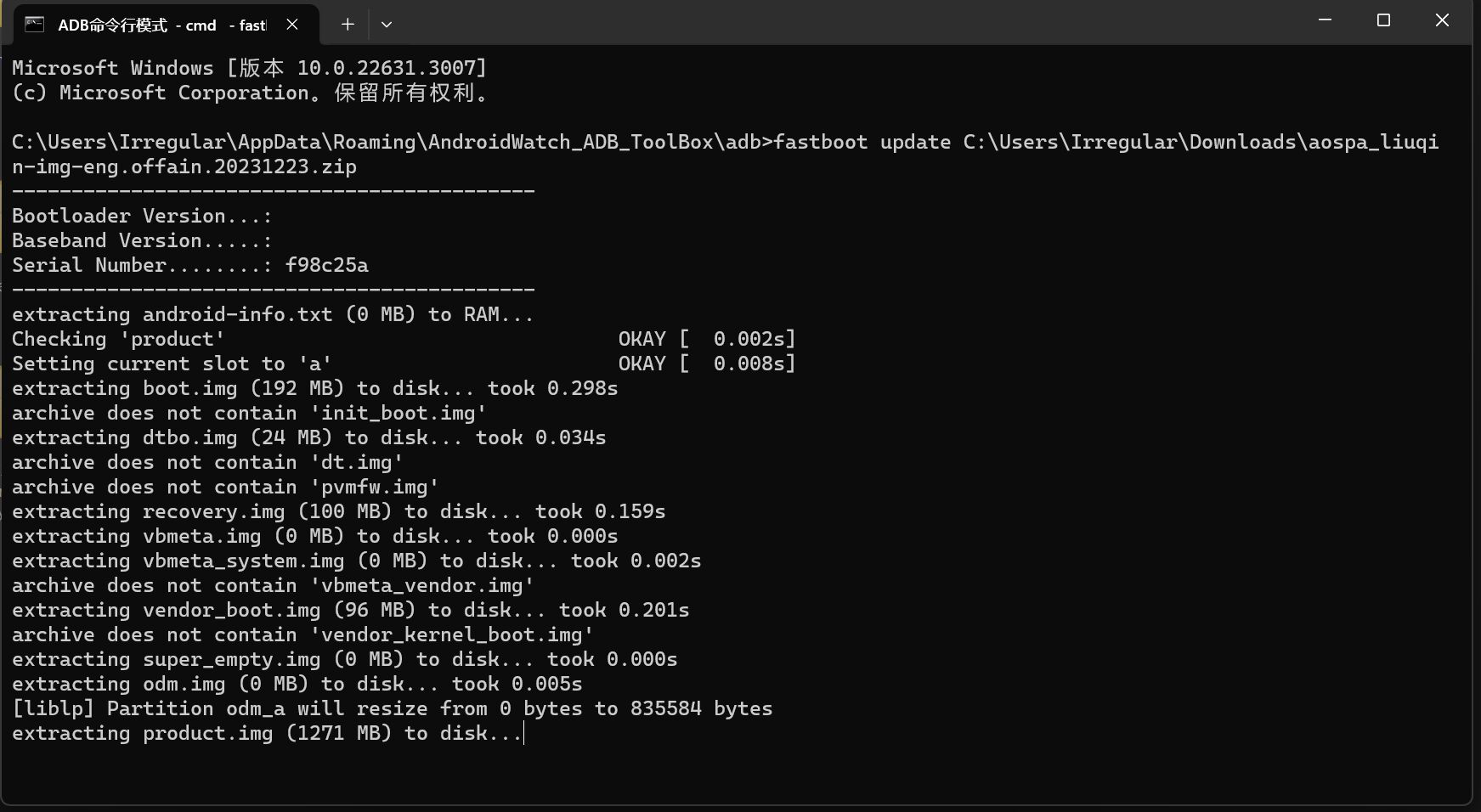Click the 'init_boot.img' not contained line
This screenshot has width=1481, height=812.
249,413
